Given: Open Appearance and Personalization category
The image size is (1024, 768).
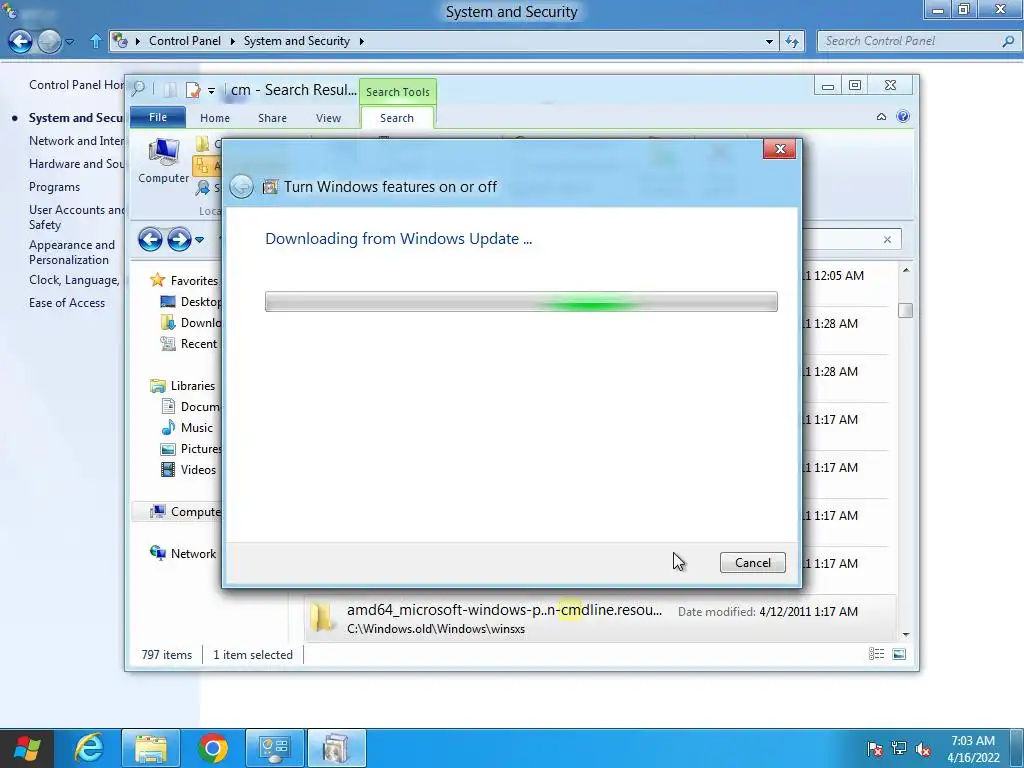Looking at the screenshot, I should (72, 252).
